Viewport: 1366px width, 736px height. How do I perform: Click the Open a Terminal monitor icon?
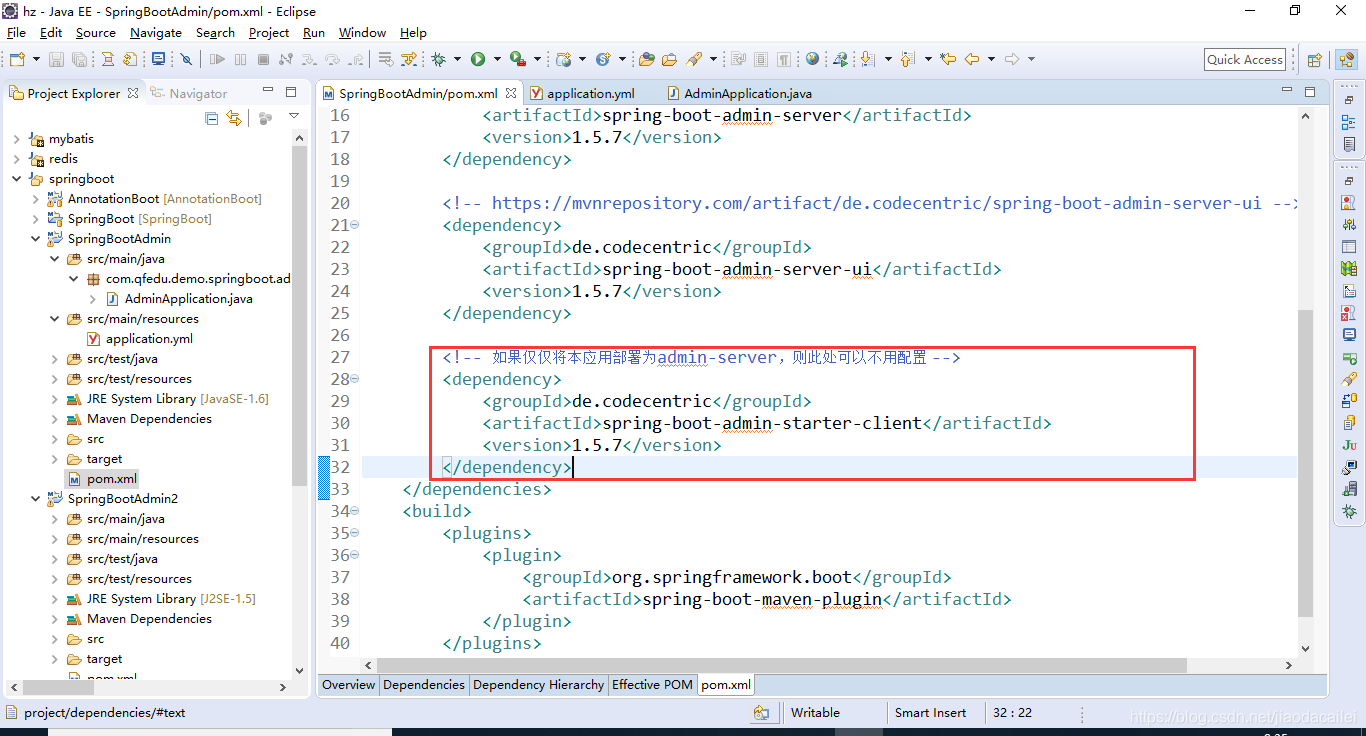pyautogui.click(x=159, y=60)
